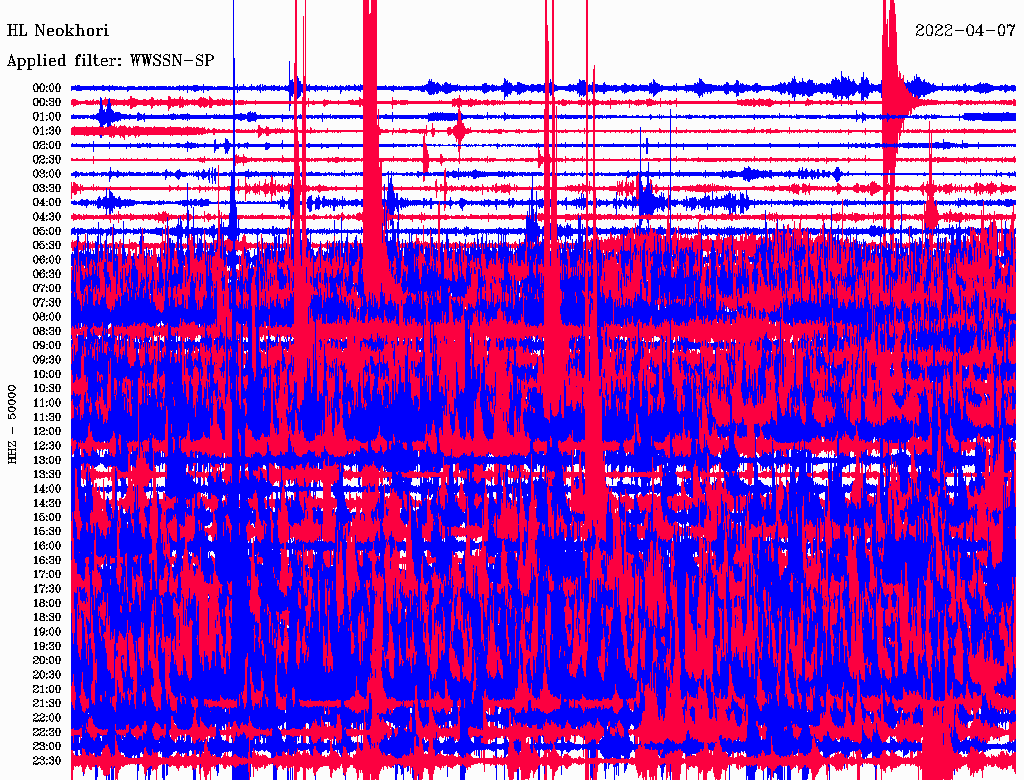Select the 19:00 time row label
The image size is (1024, 780).
(x=47, y=632)
